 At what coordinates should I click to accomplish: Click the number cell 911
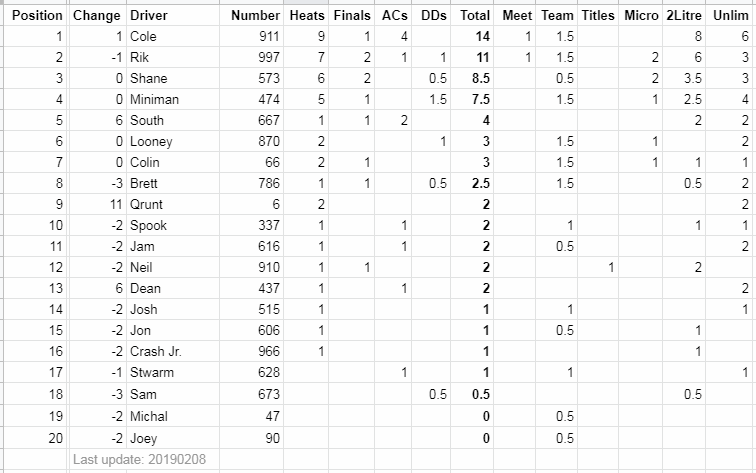[x=267, y=36]
